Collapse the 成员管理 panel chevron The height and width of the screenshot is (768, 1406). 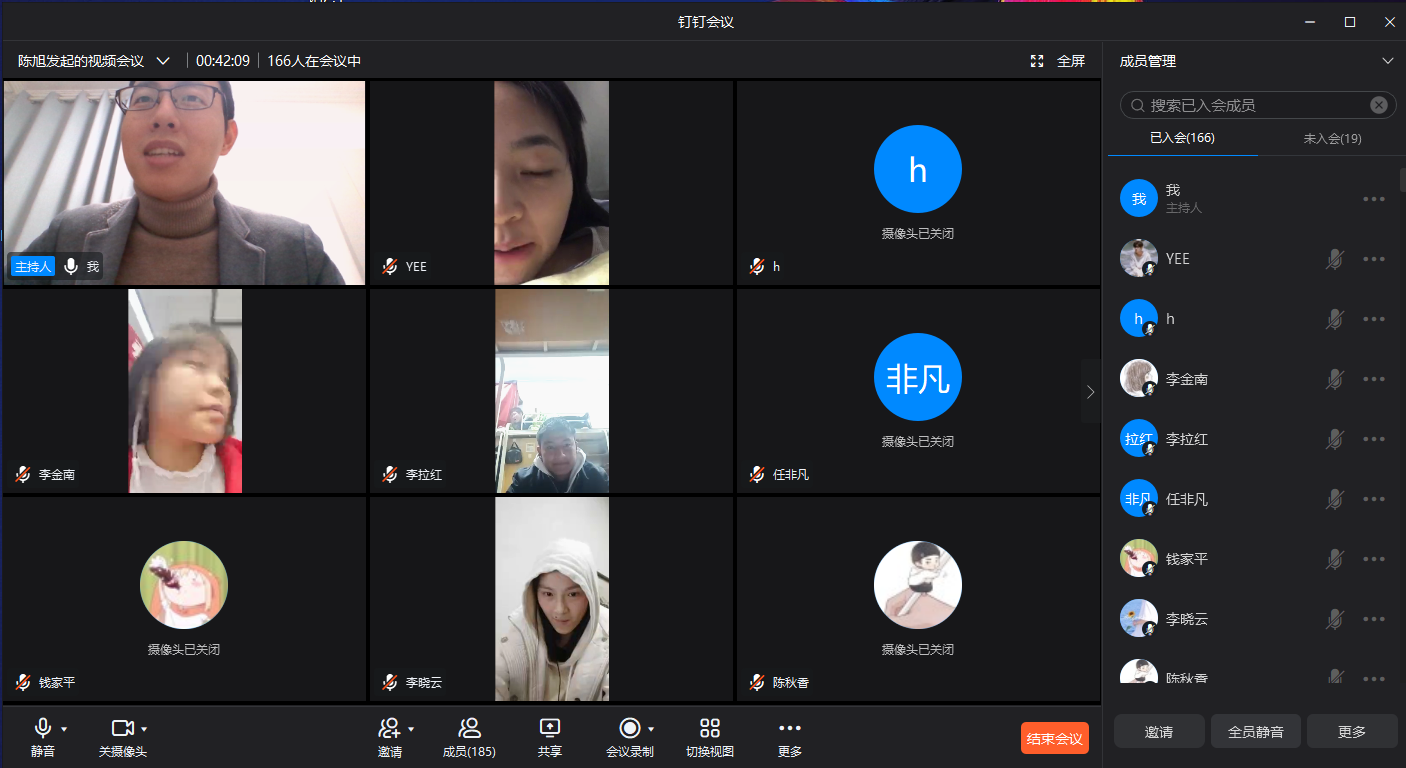[1387, 61]
